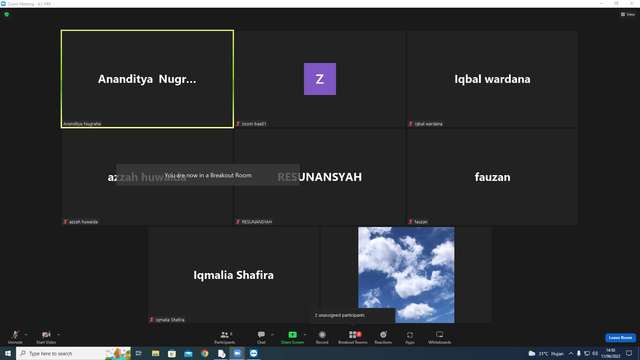
Task: Open the View layout menu
Action: point(628,14)
